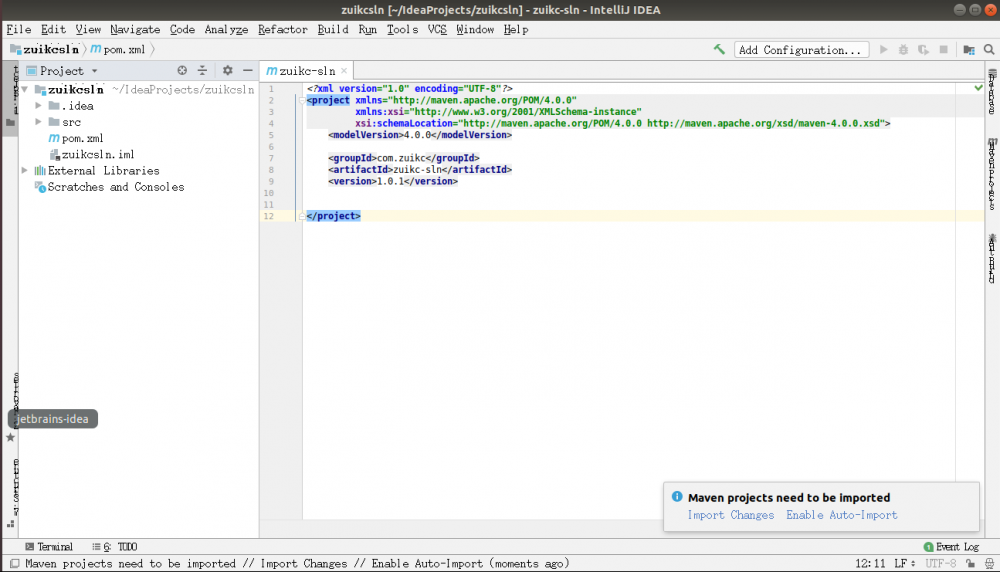The image size is (1000, 572).
Task: Click the Build Project hammer icon
Action: (719, 49)
